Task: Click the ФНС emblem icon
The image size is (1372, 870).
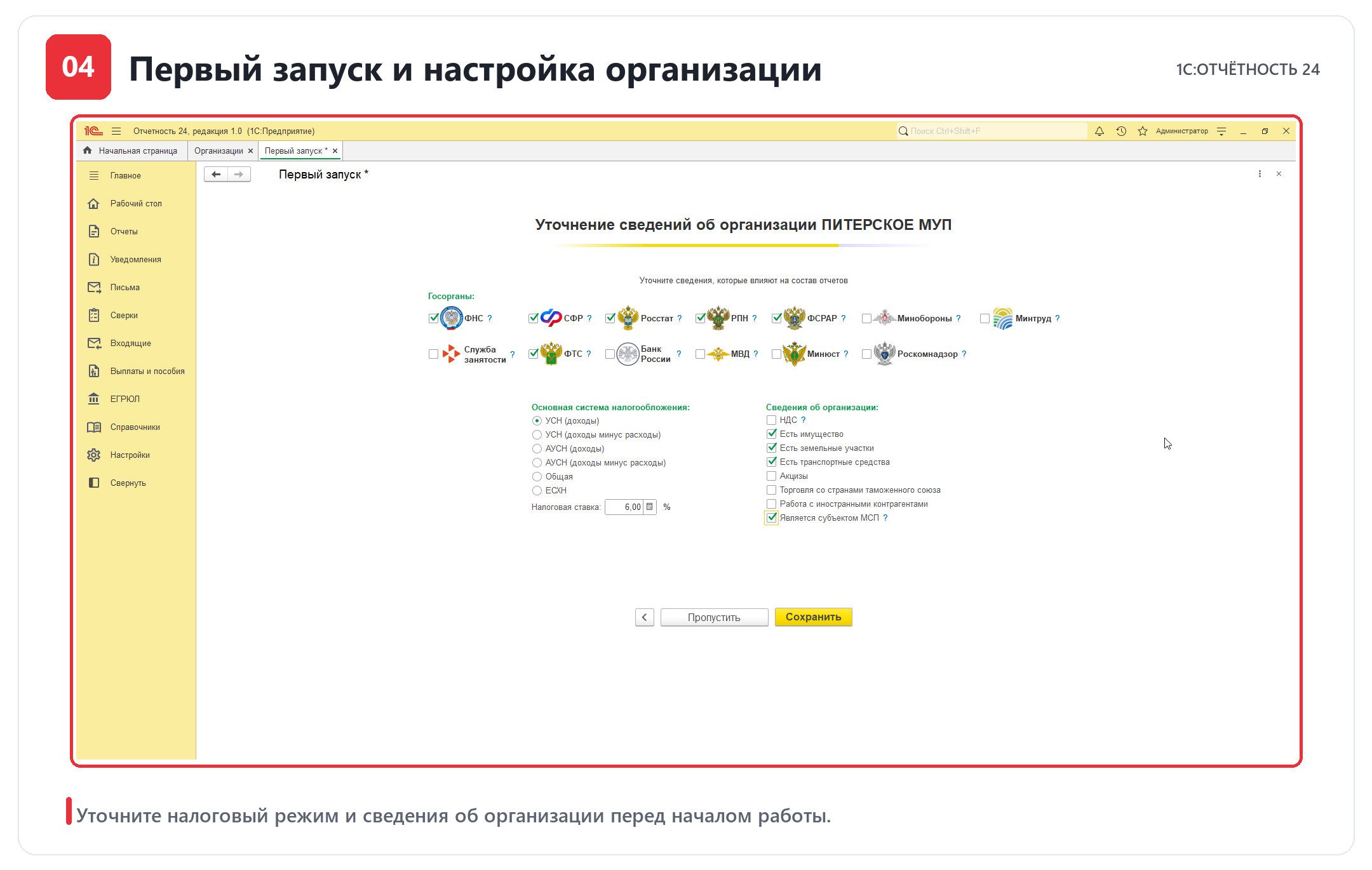Action: coord(452,318)
